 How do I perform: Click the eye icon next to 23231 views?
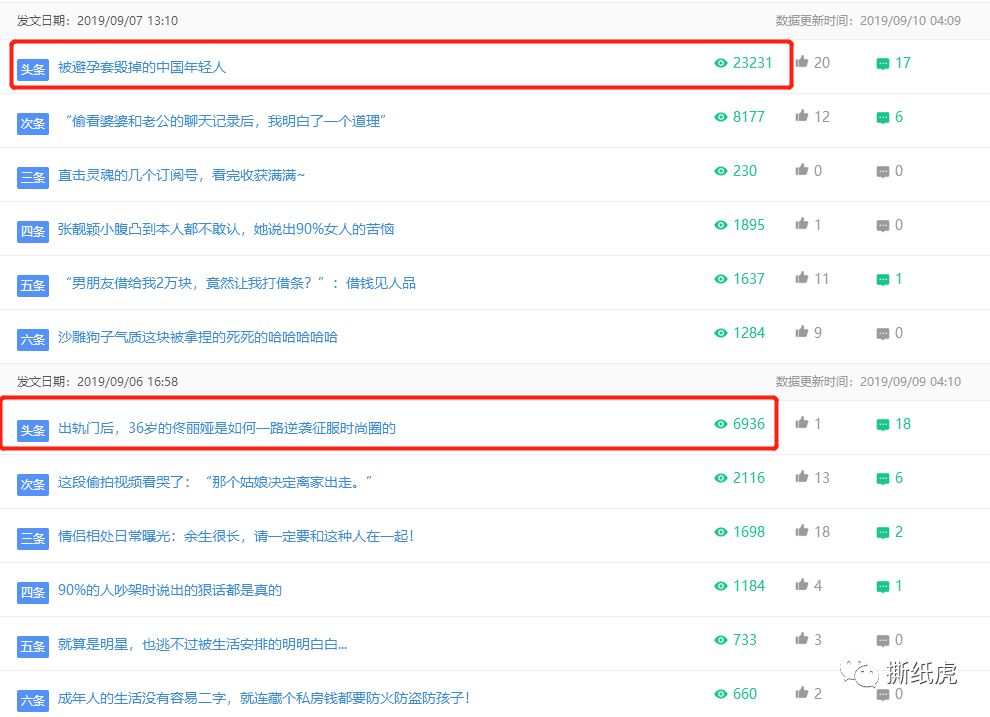coord(720,62)
